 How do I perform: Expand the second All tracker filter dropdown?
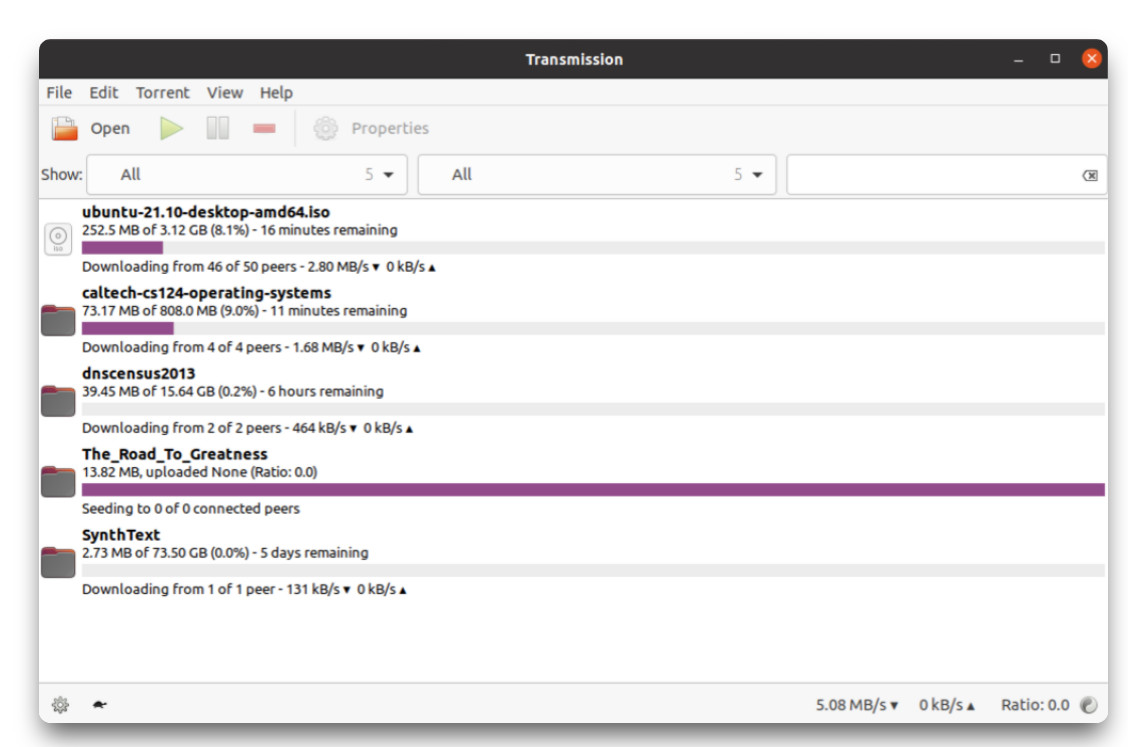click(x=597, y=175)
